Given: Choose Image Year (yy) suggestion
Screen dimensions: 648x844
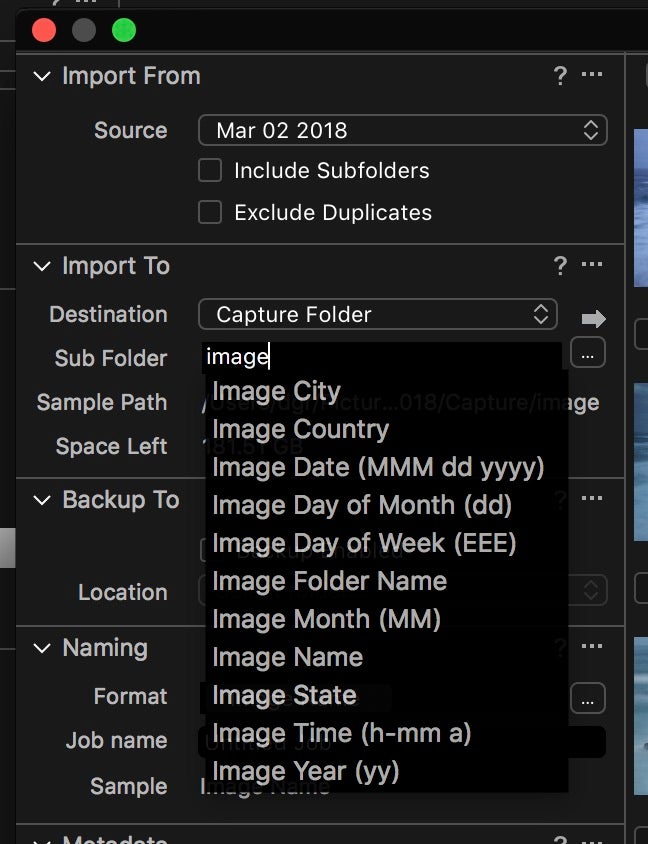Looking at the screenshot, I should (x=386, y=771).
